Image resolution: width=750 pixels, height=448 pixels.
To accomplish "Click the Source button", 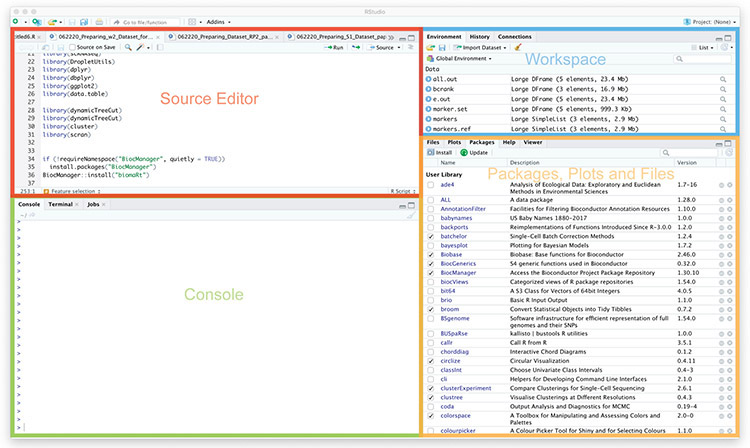I will [x=381, y=47].
